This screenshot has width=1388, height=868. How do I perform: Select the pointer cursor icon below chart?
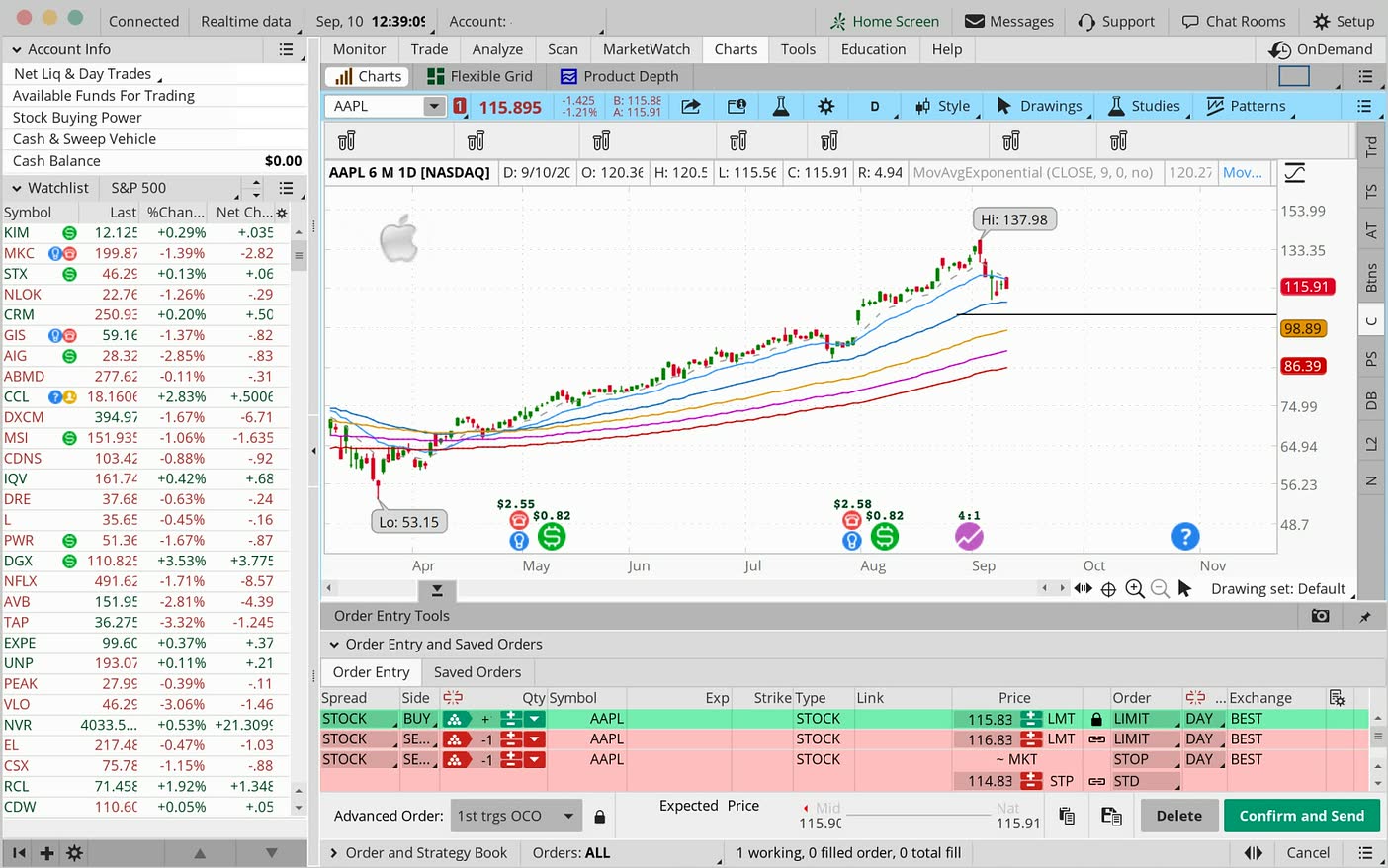1184,589
